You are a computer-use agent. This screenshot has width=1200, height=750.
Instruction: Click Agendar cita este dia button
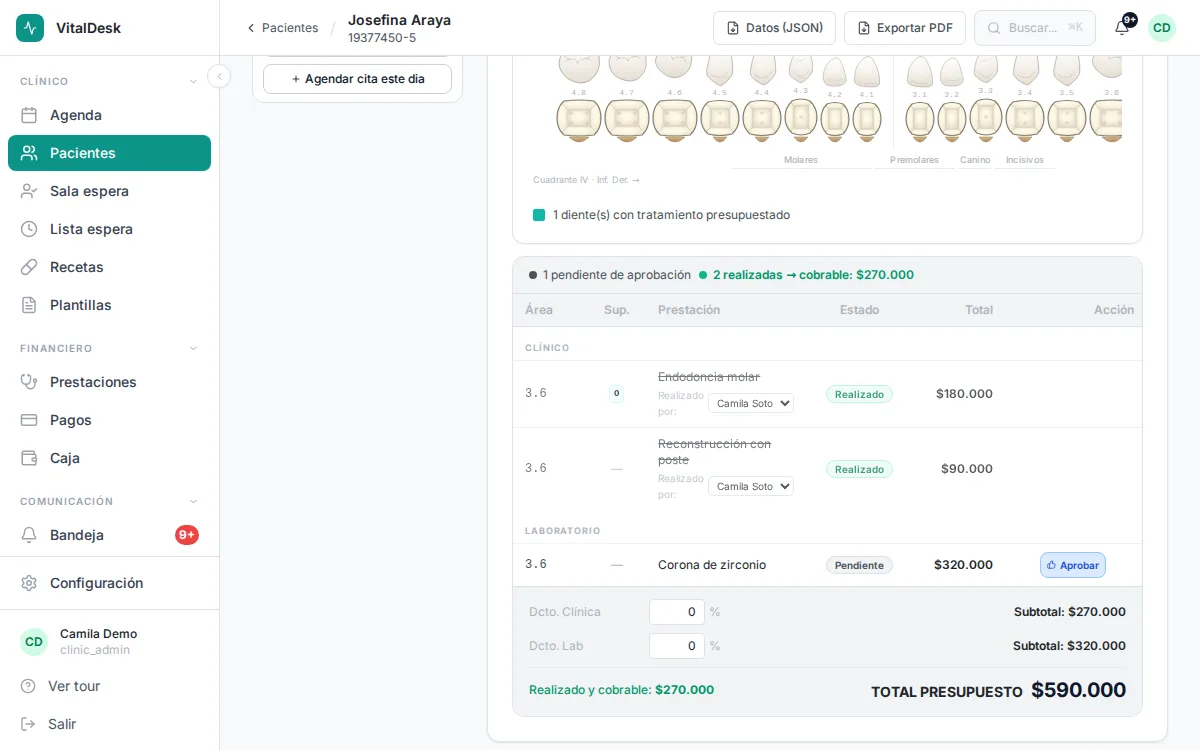(357, 79)
